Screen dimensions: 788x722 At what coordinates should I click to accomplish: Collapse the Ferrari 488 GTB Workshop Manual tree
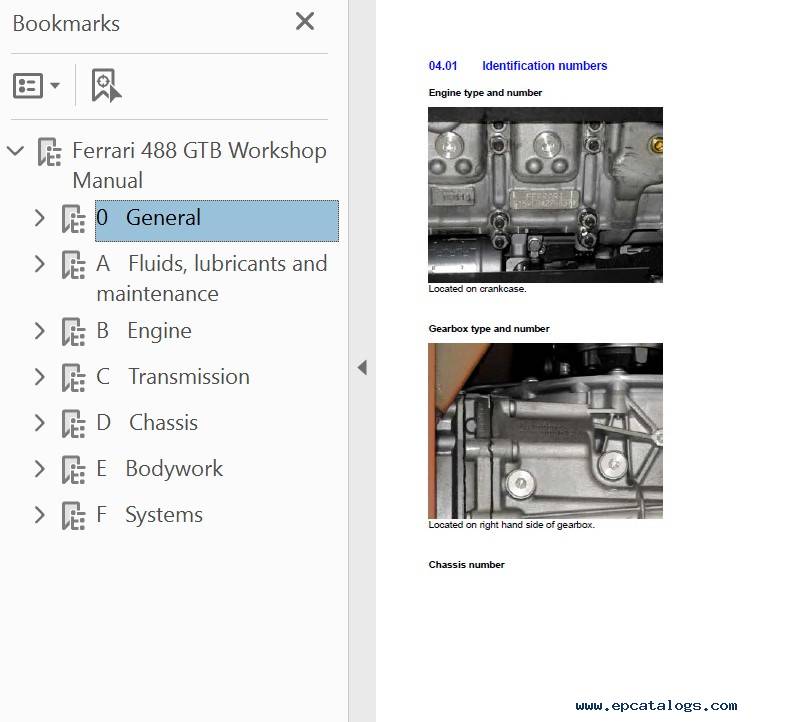(x=16, y=150)
